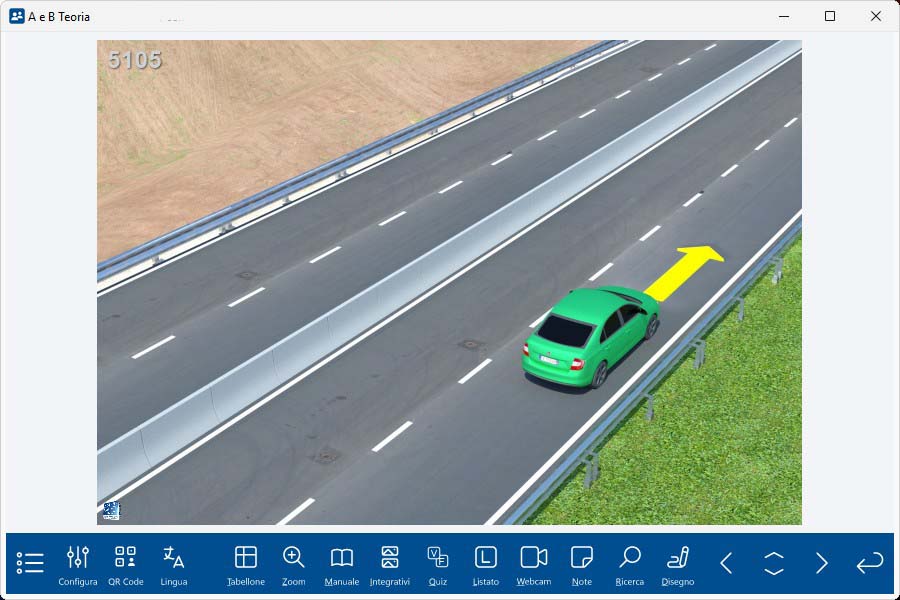Open Integrativi supplementary images
This screenshot has height=600, width=900.
[390, 565]
